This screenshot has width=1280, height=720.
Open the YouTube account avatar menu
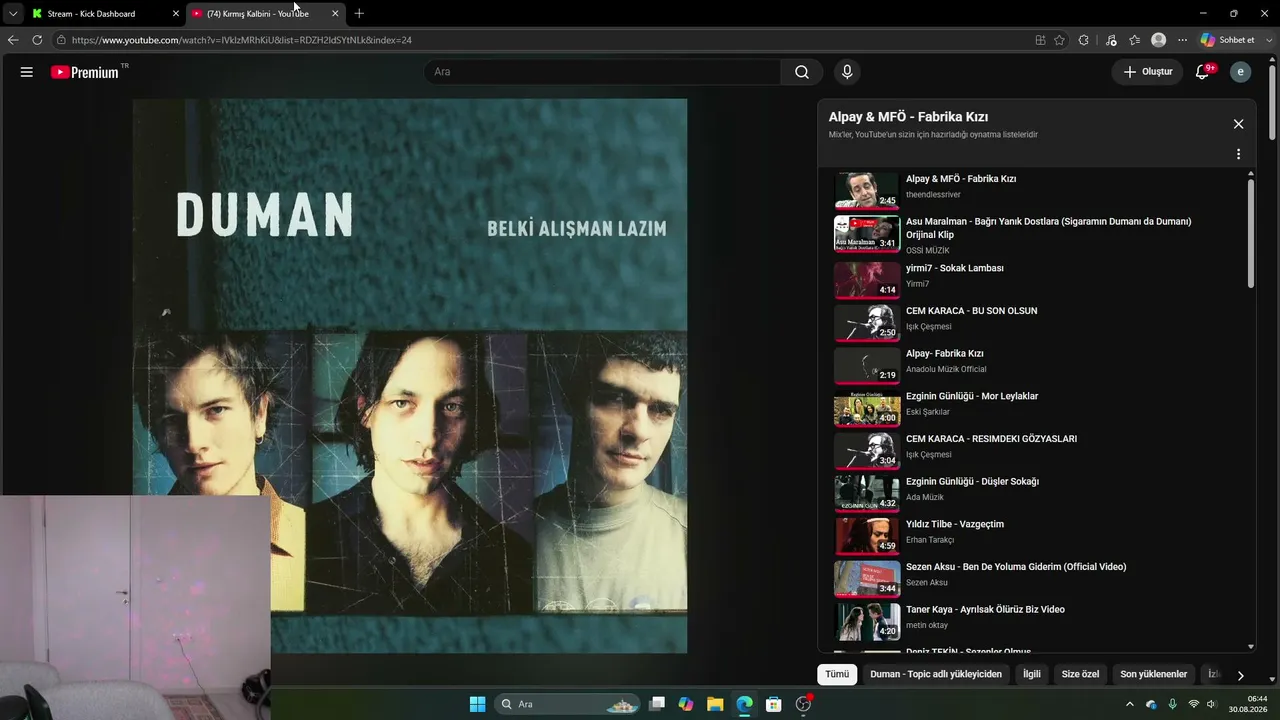[x=1241, y=72]
